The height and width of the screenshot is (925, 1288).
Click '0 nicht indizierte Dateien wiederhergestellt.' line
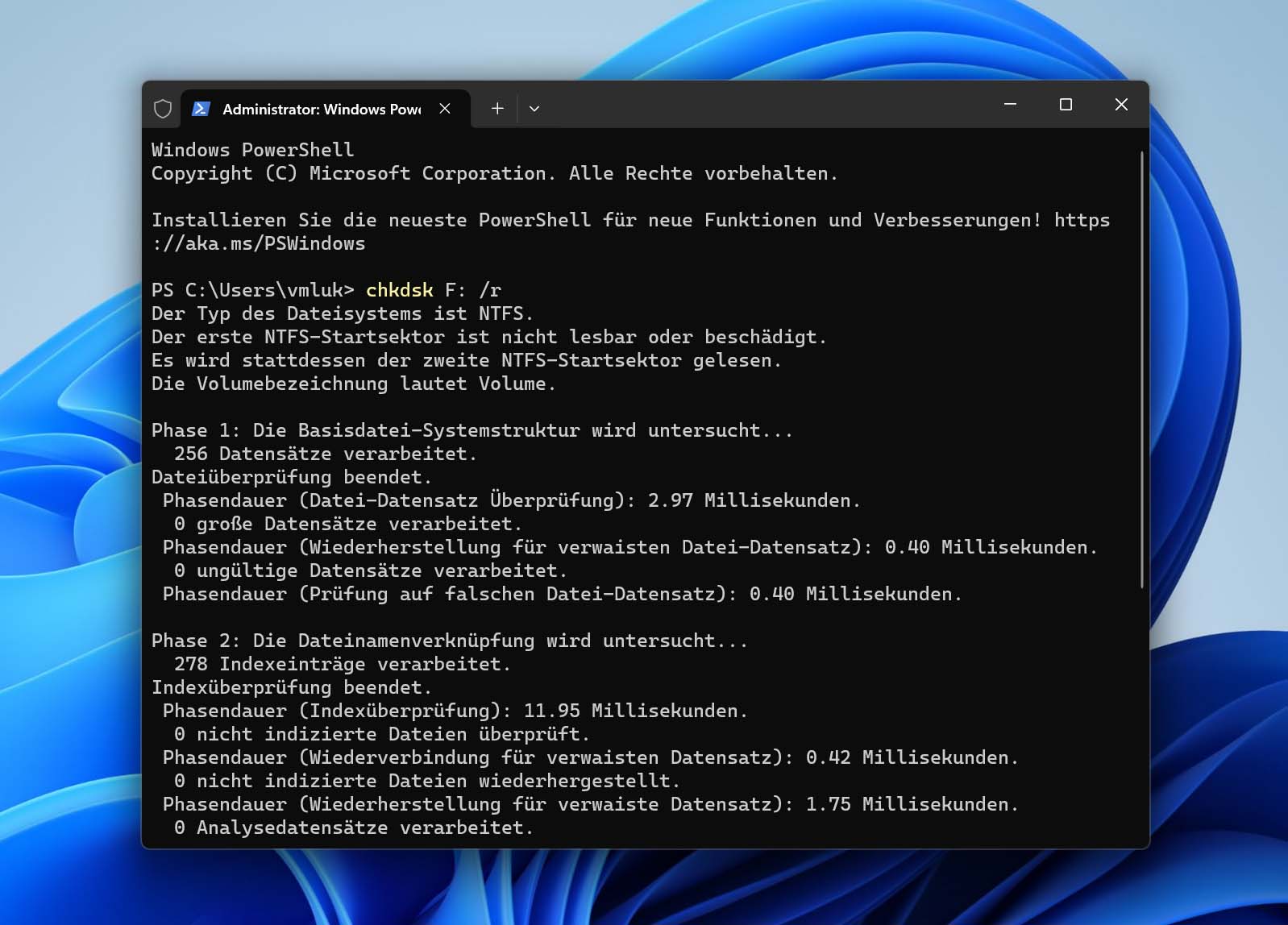427,781
